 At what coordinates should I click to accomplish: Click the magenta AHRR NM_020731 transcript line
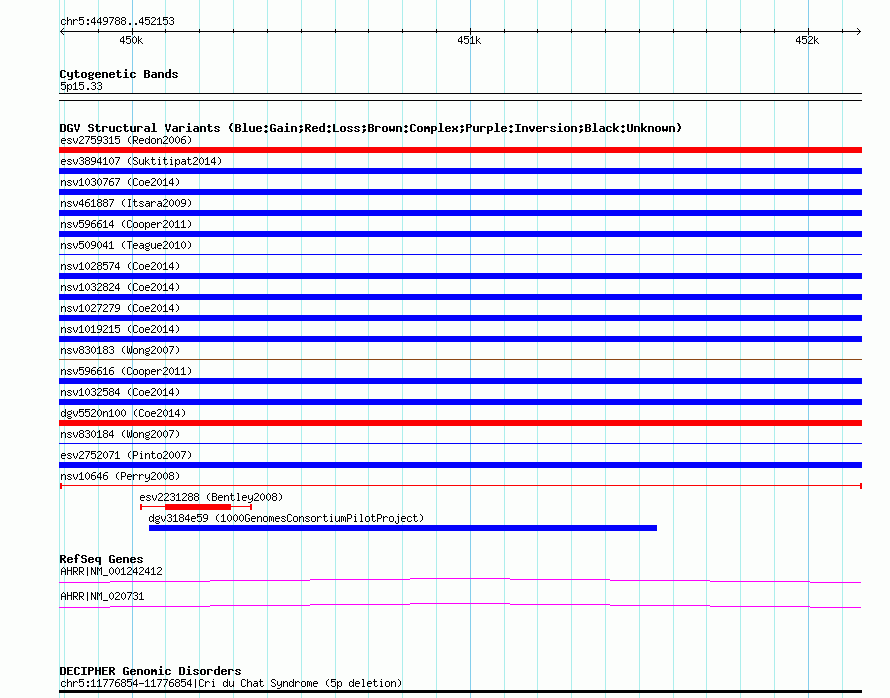click(460, 606)
